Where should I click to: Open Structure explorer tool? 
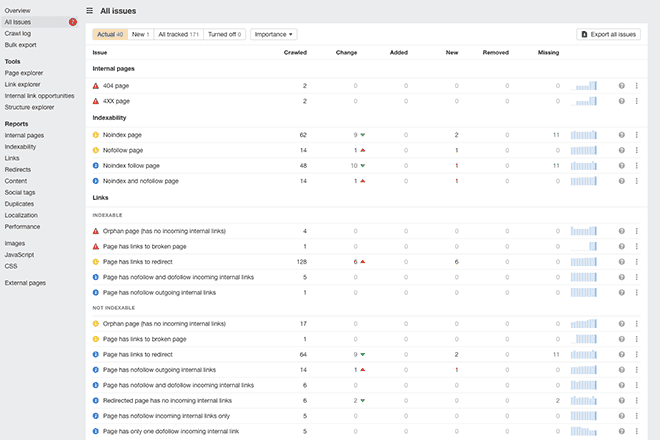click(29, 107)
